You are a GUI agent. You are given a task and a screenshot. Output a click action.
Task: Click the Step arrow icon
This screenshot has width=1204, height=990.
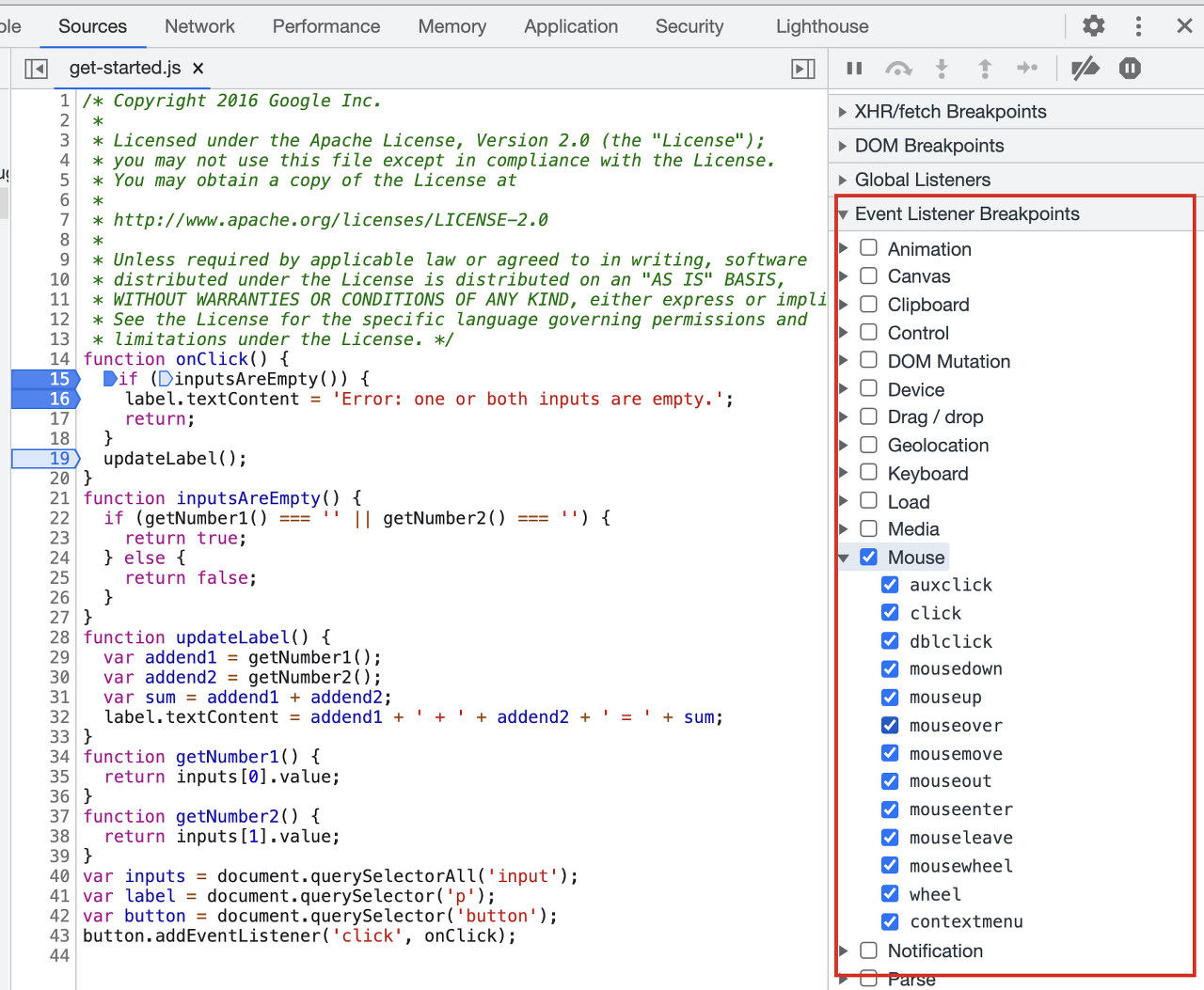tap(1027, 68)
